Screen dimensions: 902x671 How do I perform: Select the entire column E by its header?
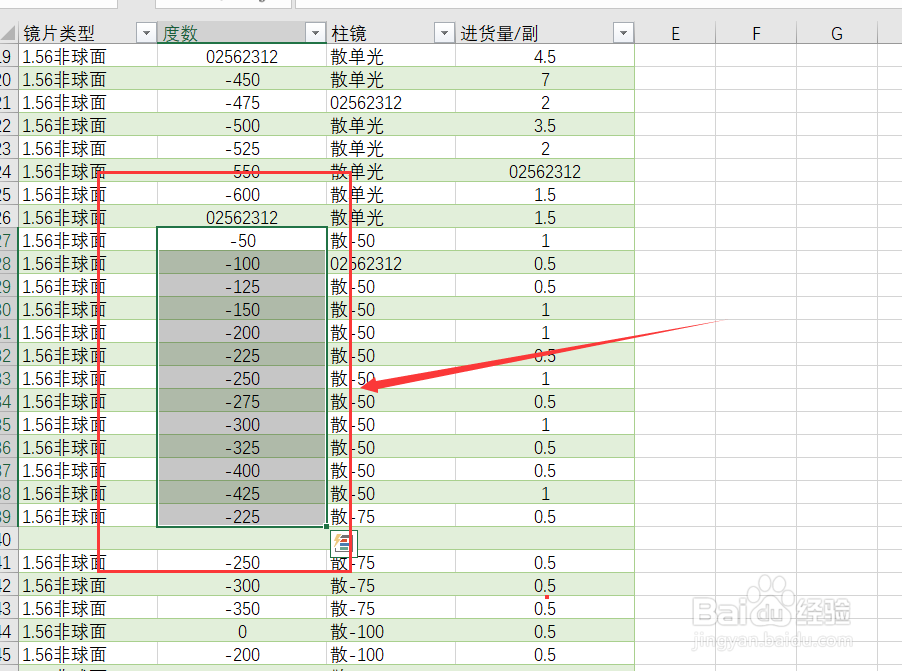point(675,33)
